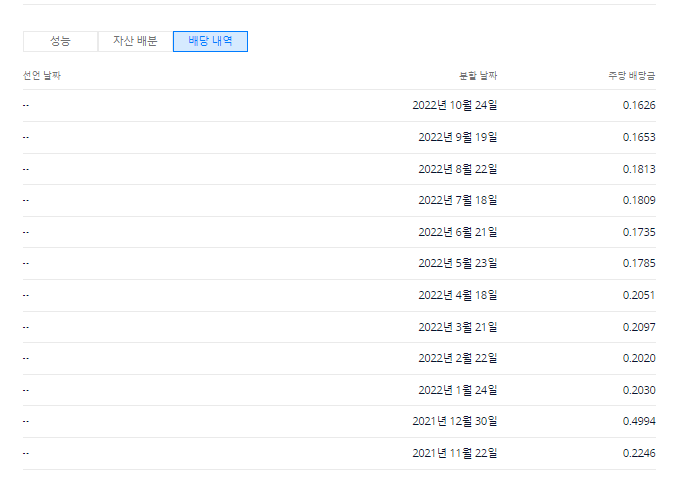Screen dimensions: 689x477
Task: Select the date 2021년 12월 30일
Action: tap(455, 421)
